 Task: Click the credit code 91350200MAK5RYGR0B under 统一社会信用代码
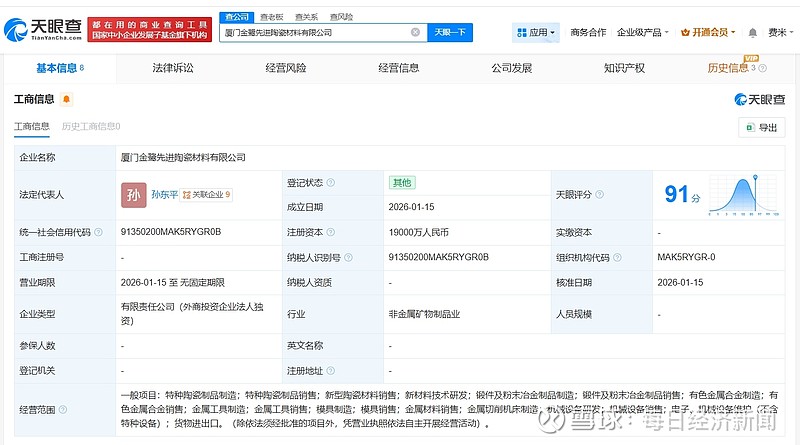coord(171,232)
